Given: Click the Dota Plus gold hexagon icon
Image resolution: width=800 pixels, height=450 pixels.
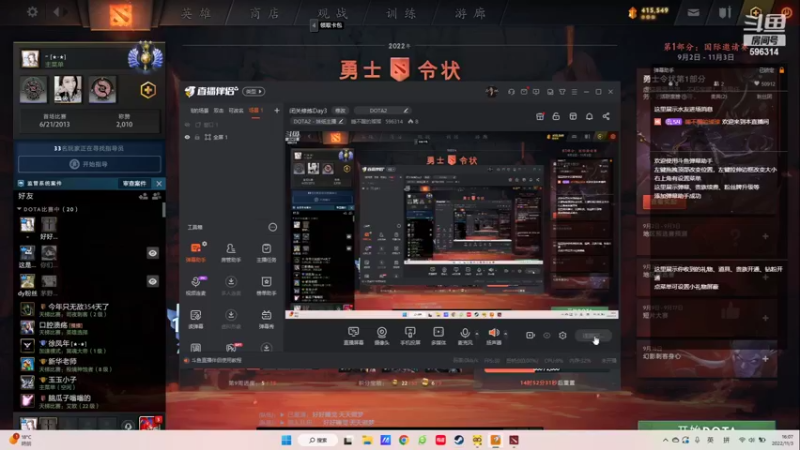Looking at the screenshot, I should point(148,90).
